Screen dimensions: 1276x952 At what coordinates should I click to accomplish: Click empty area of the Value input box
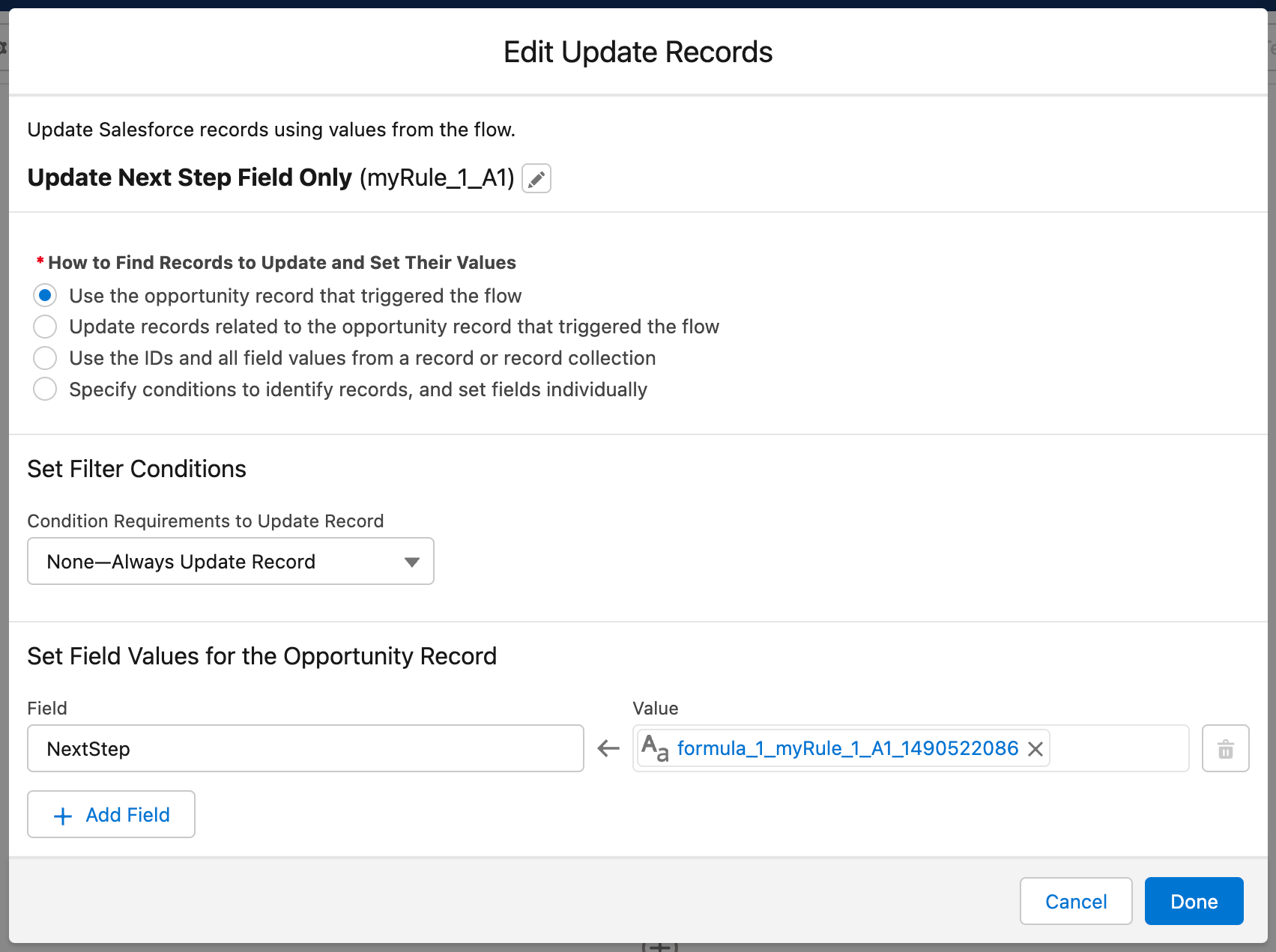tap(1118, 748)
